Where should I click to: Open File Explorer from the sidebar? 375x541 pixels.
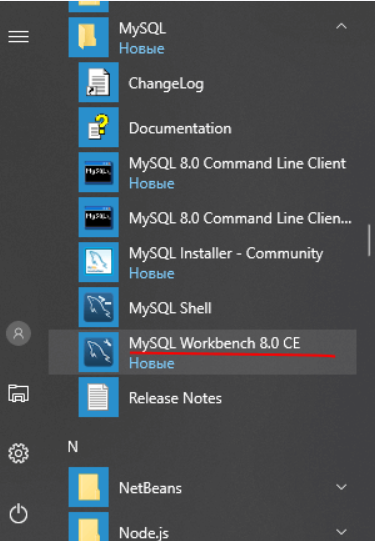click(19, 393)
